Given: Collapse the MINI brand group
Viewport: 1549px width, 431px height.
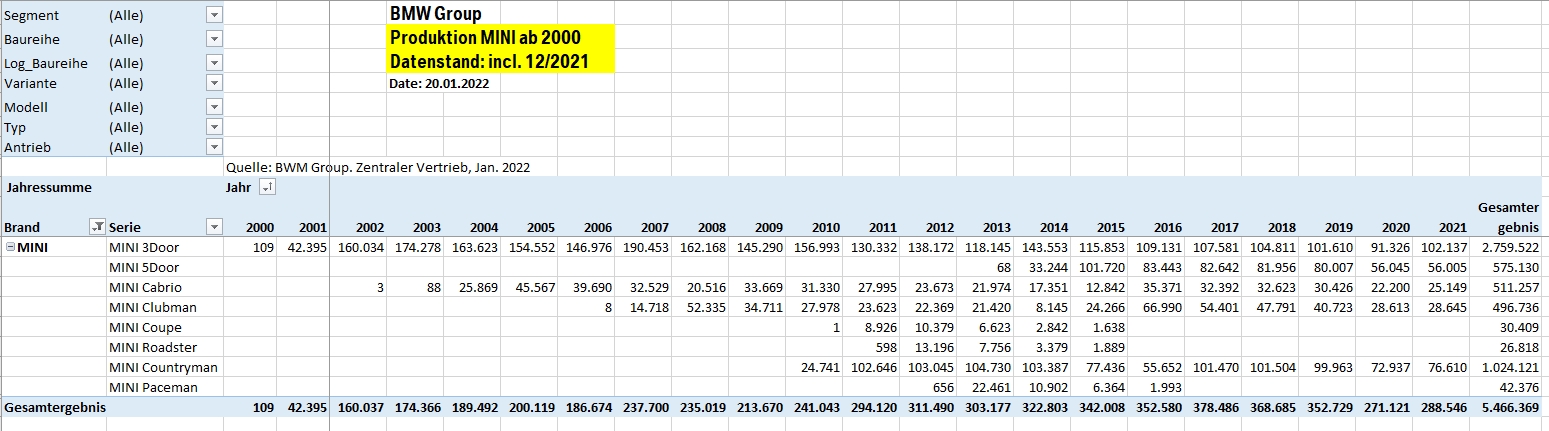Looking at the screenshot, I should (10, 247).
